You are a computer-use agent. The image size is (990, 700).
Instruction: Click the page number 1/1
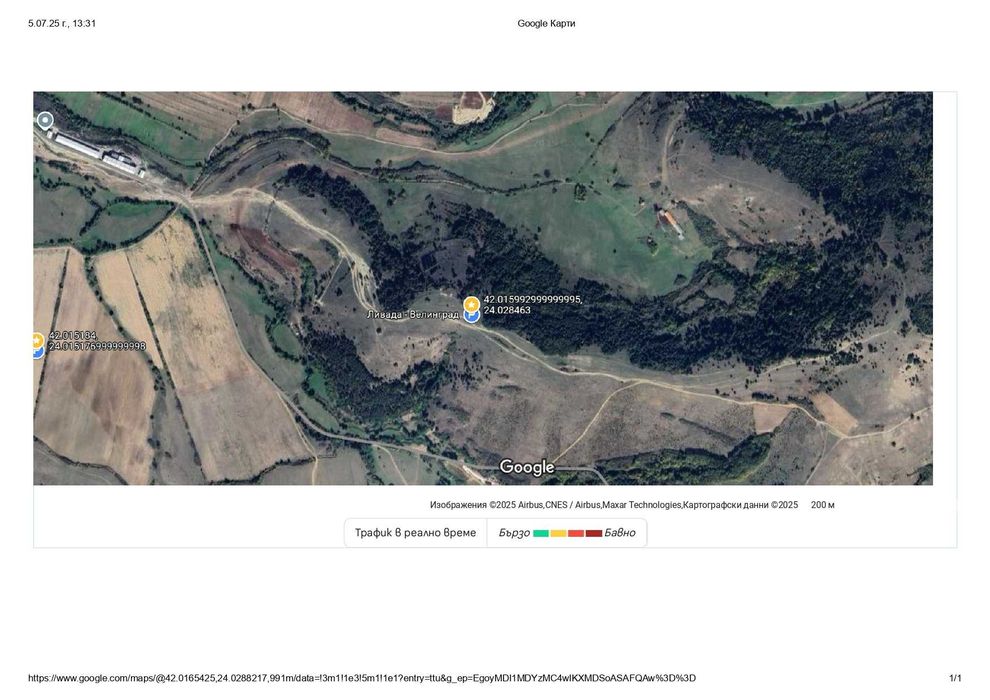tap(955, 678)
